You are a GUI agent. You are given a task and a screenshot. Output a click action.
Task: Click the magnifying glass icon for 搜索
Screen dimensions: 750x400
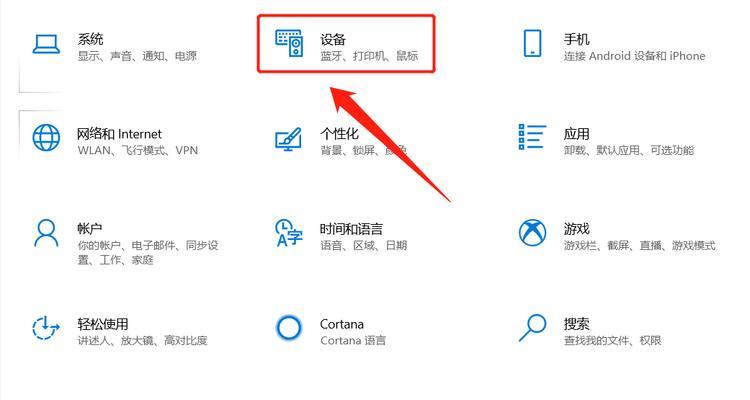pos(532,328)
